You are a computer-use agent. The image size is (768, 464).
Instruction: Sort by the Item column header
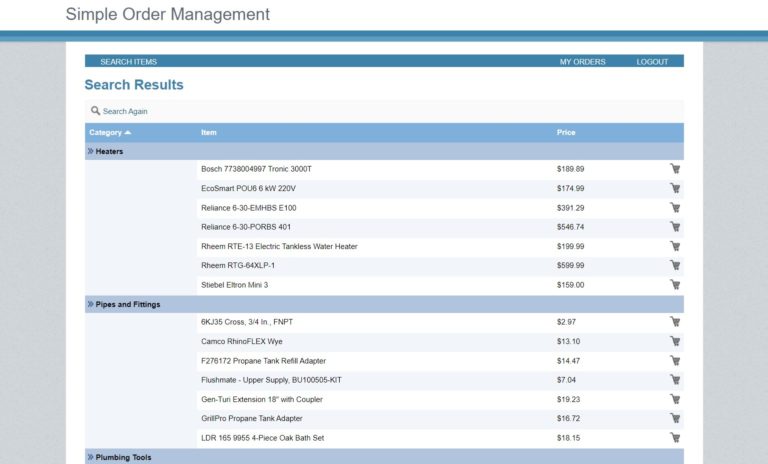point(209,132)
